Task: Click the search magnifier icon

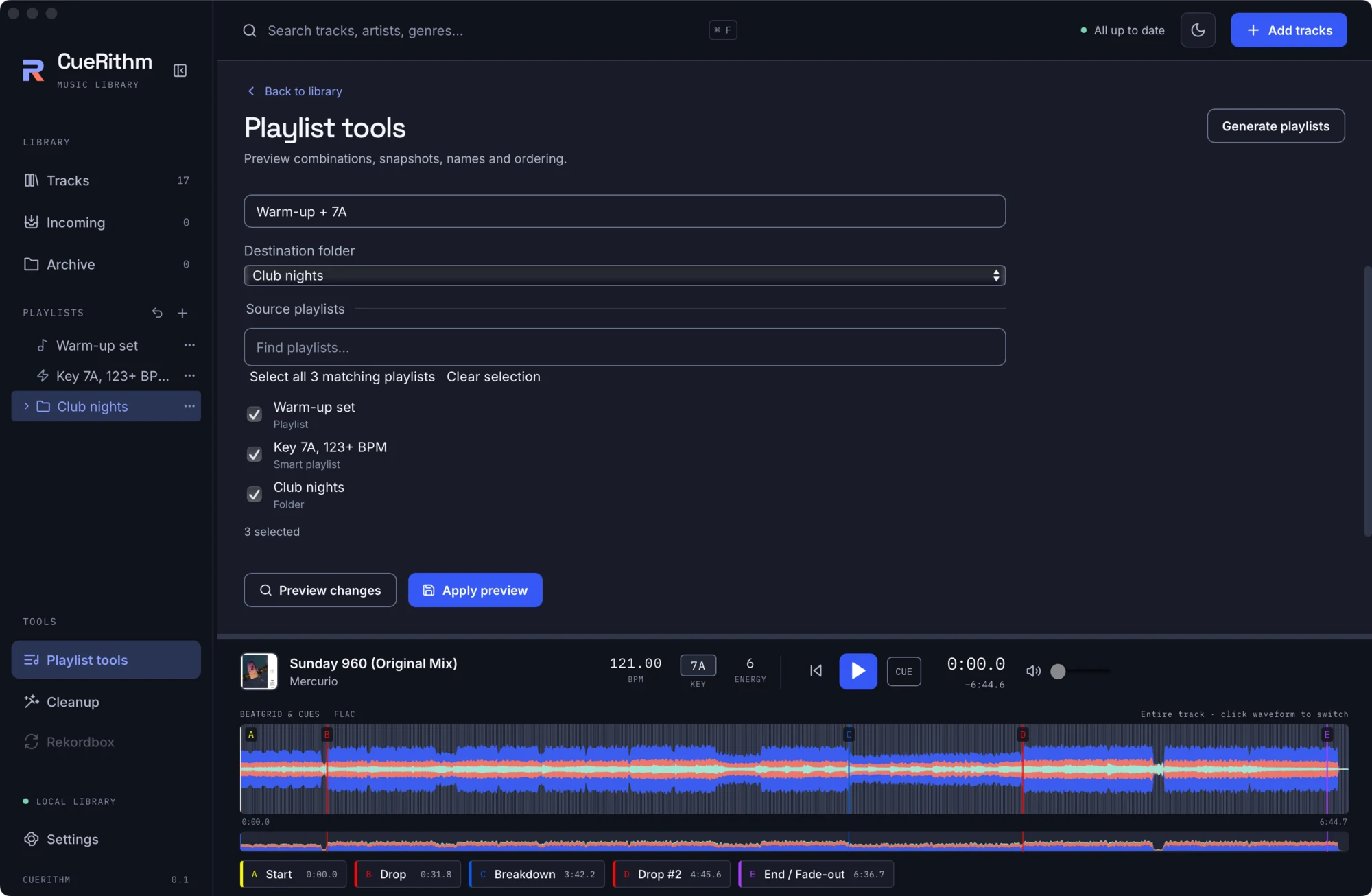Action: [250, 31]
